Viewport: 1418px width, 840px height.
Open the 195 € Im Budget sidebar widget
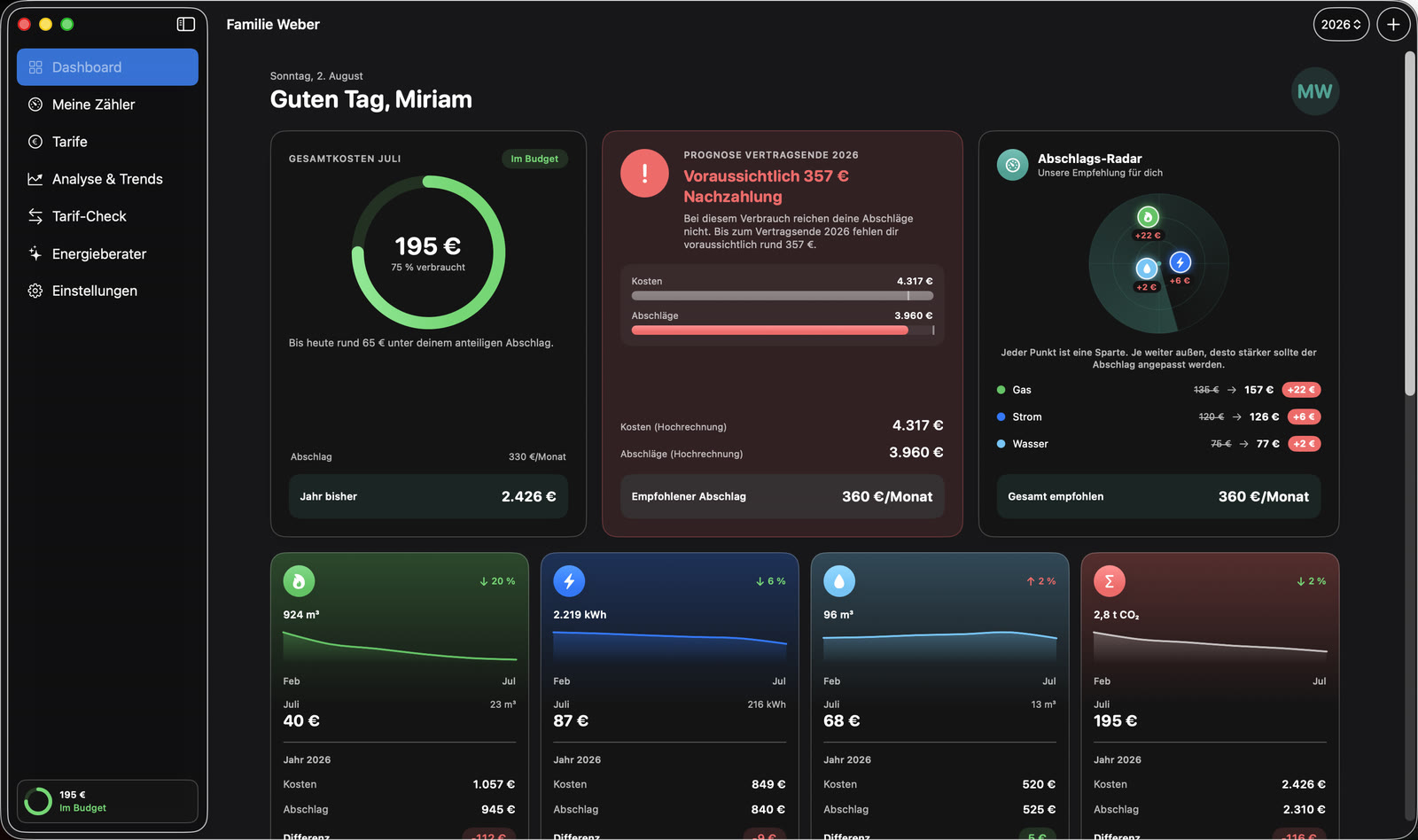(x=107, y=801)
